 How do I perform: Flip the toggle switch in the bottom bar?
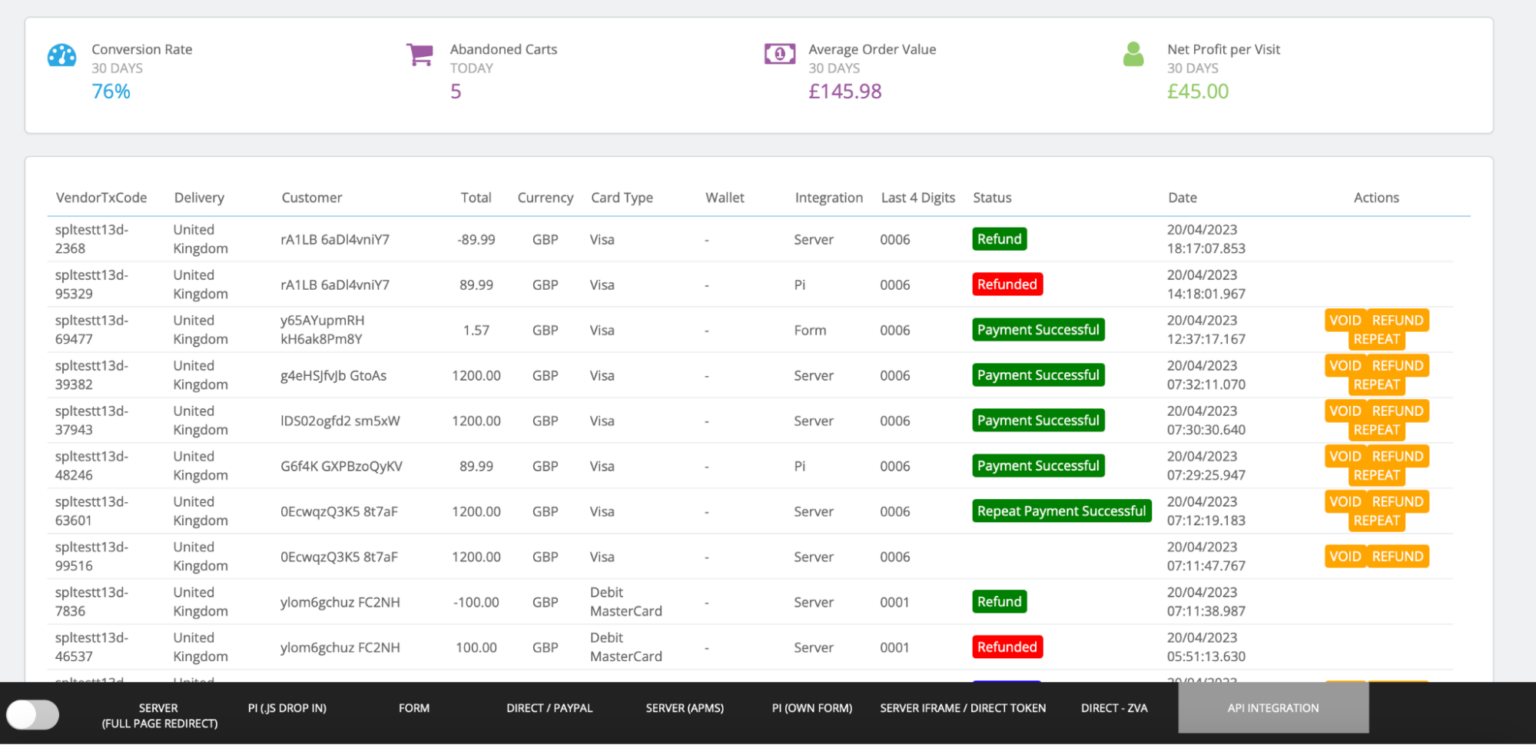[33, 714]
